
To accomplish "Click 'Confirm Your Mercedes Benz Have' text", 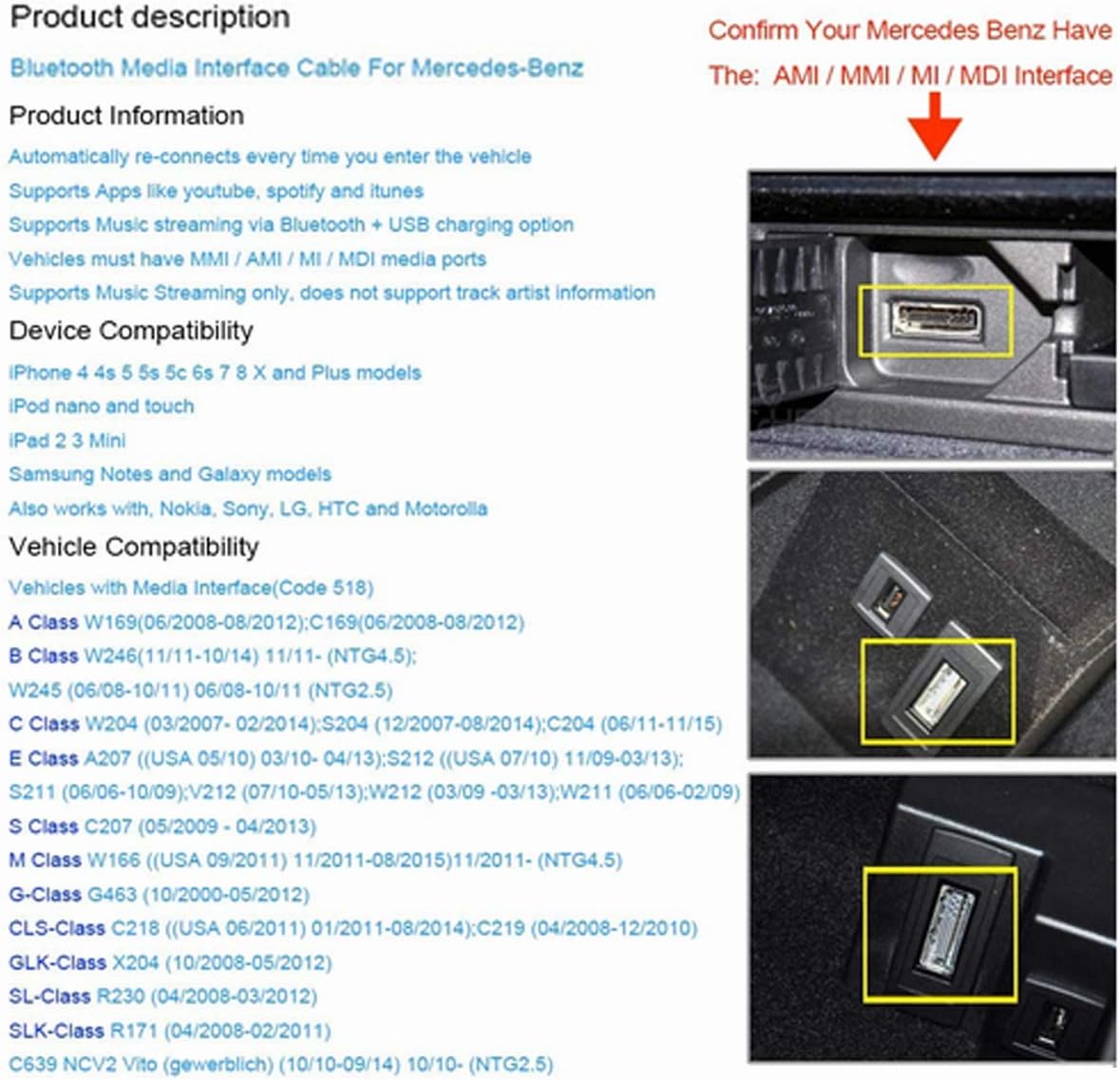I will coord(910,30).
